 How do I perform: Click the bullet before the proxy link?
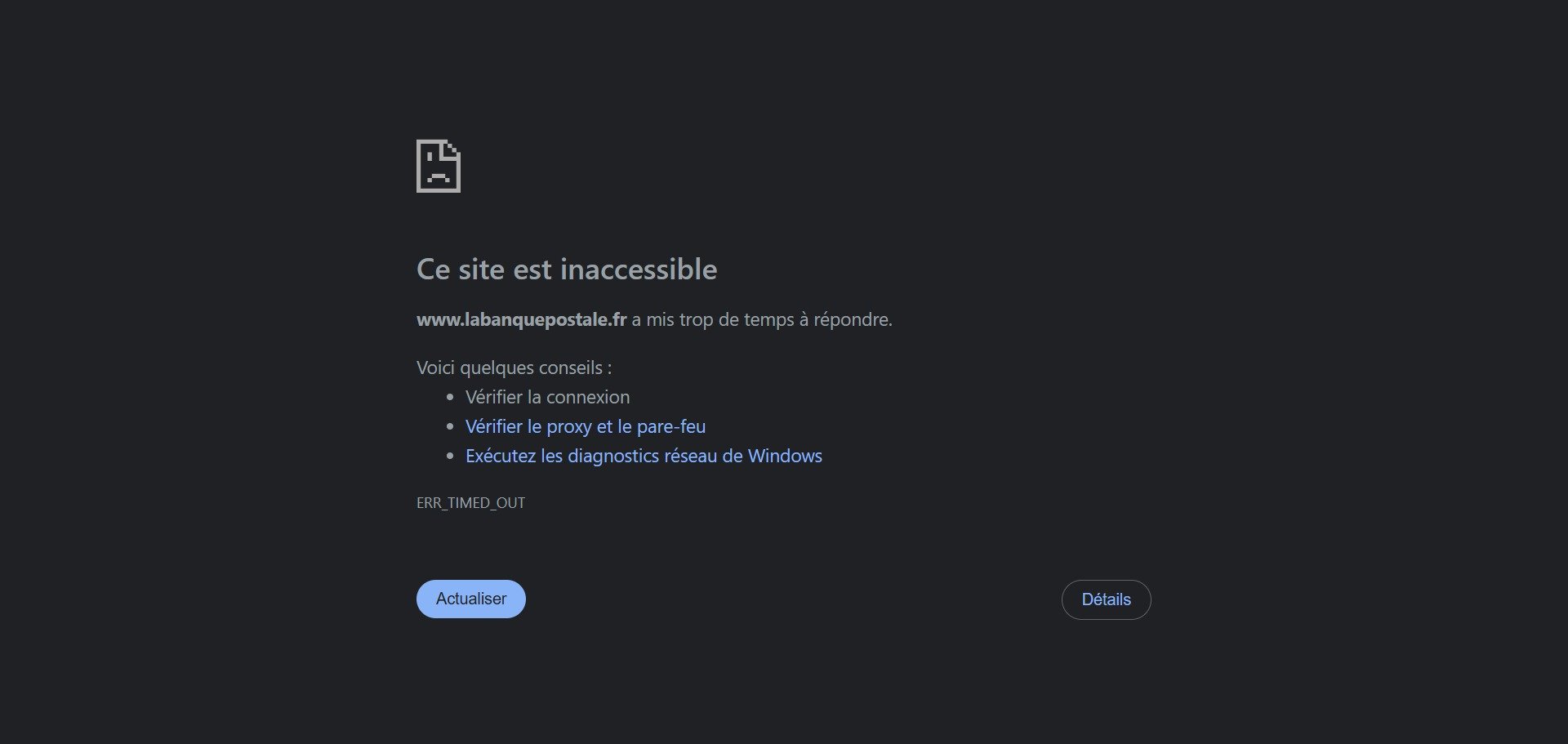[x=450, y=426]
